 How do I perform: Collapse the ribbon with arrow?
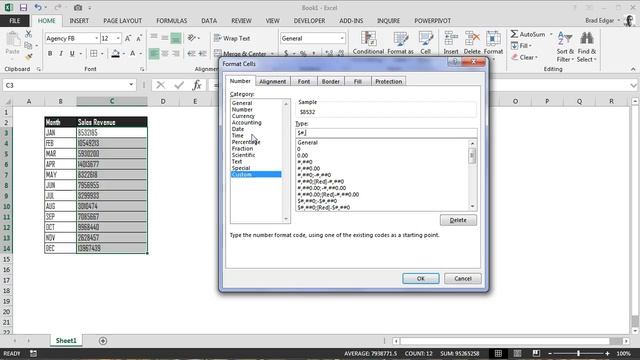click(633, 69)
